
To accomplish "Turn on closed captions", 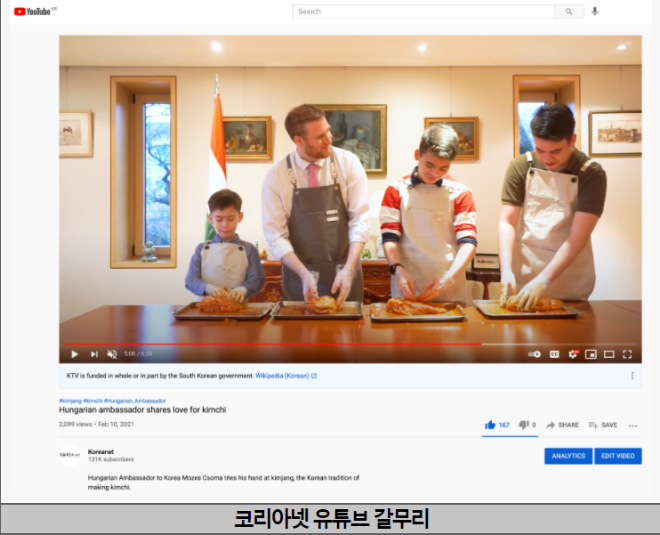I will pyautogui.click(x=554, y=354).
